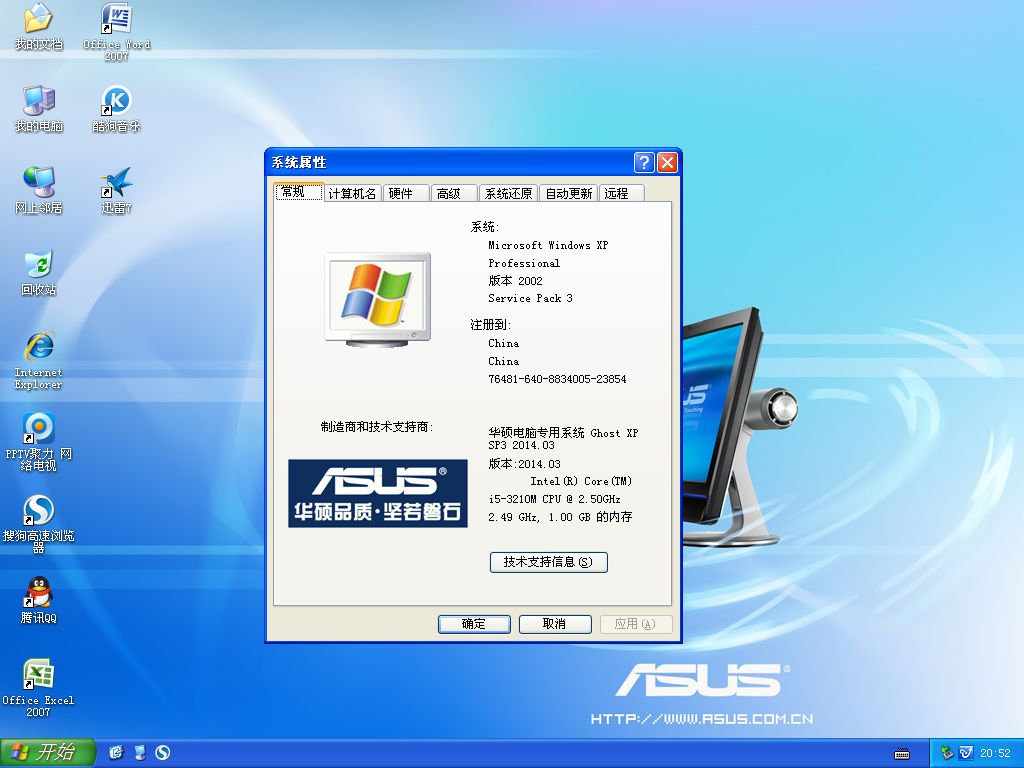This screenshot has width=1024, height=768.
Task: Switch to the 计算机名 tab
Action: click(x=352, y=194)
